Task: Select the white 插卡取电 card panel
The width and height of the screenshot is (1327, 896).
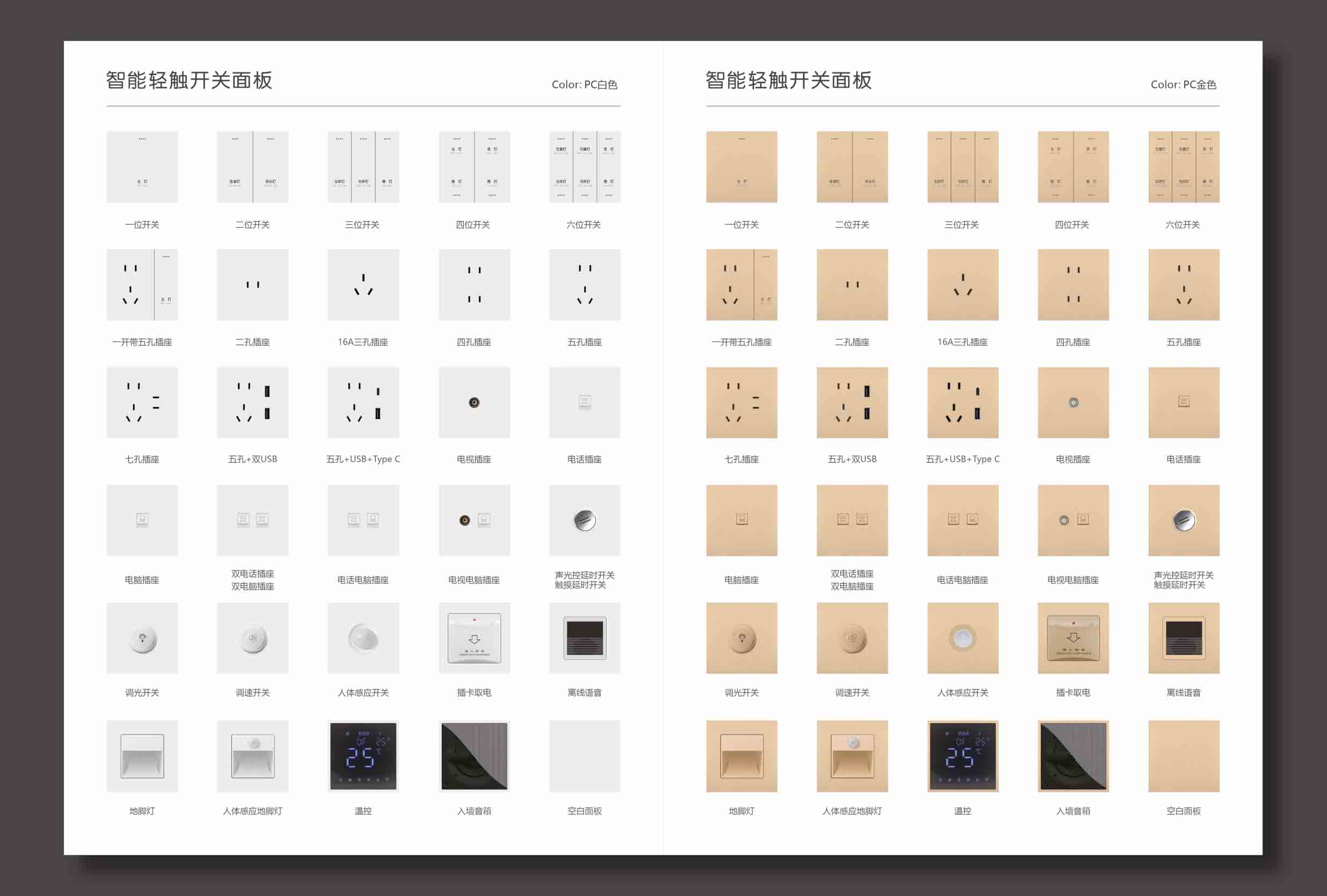Action: 474,638
